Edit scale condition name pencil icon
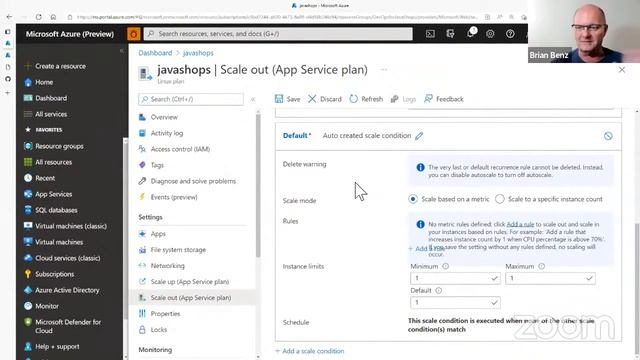640x360 pixels. 419,136
